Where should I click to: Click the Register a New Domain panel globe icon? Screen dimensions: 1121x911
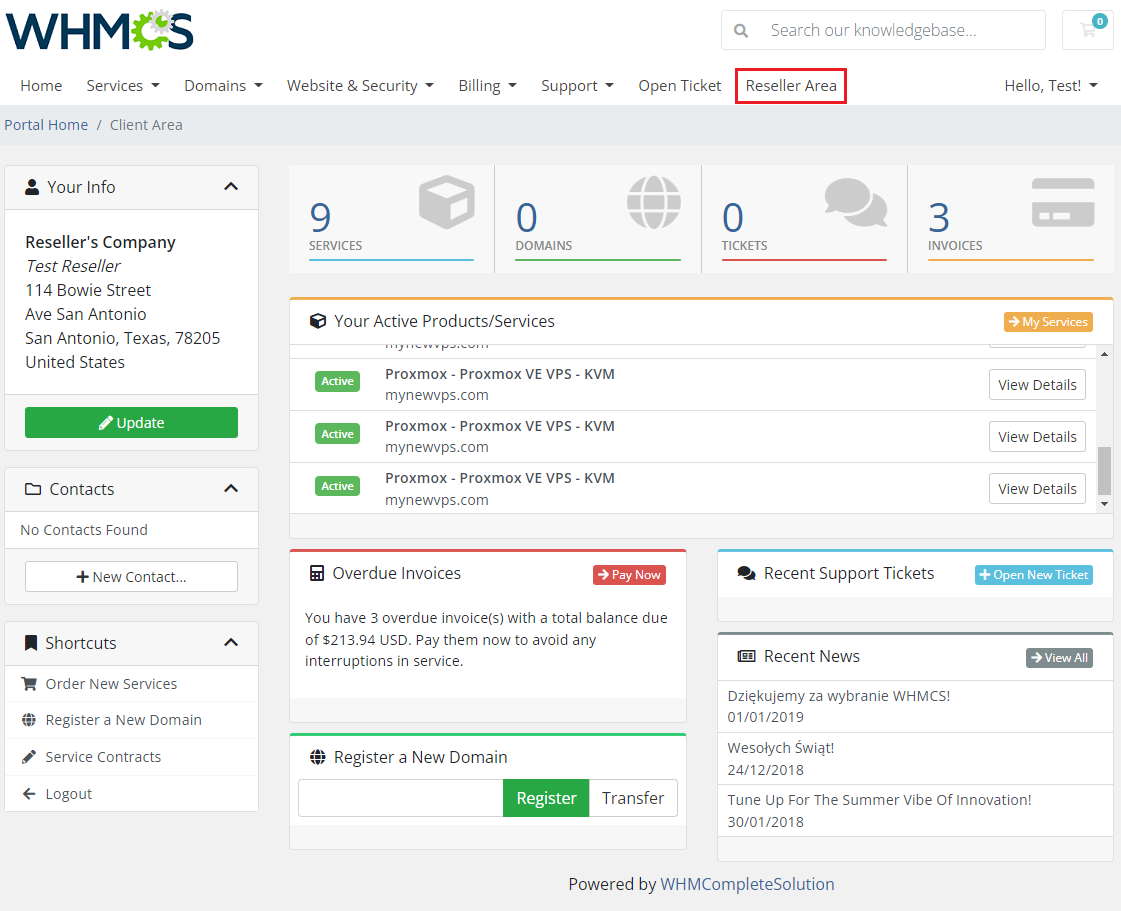[317, 757]
